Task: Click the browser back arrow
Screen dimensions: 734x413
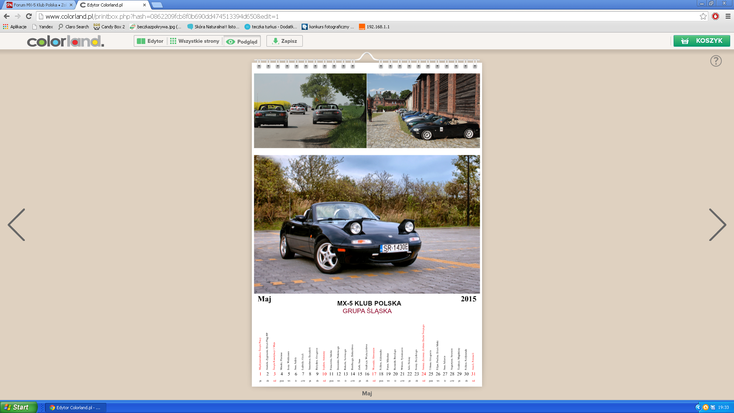Action: click(7, 16)
